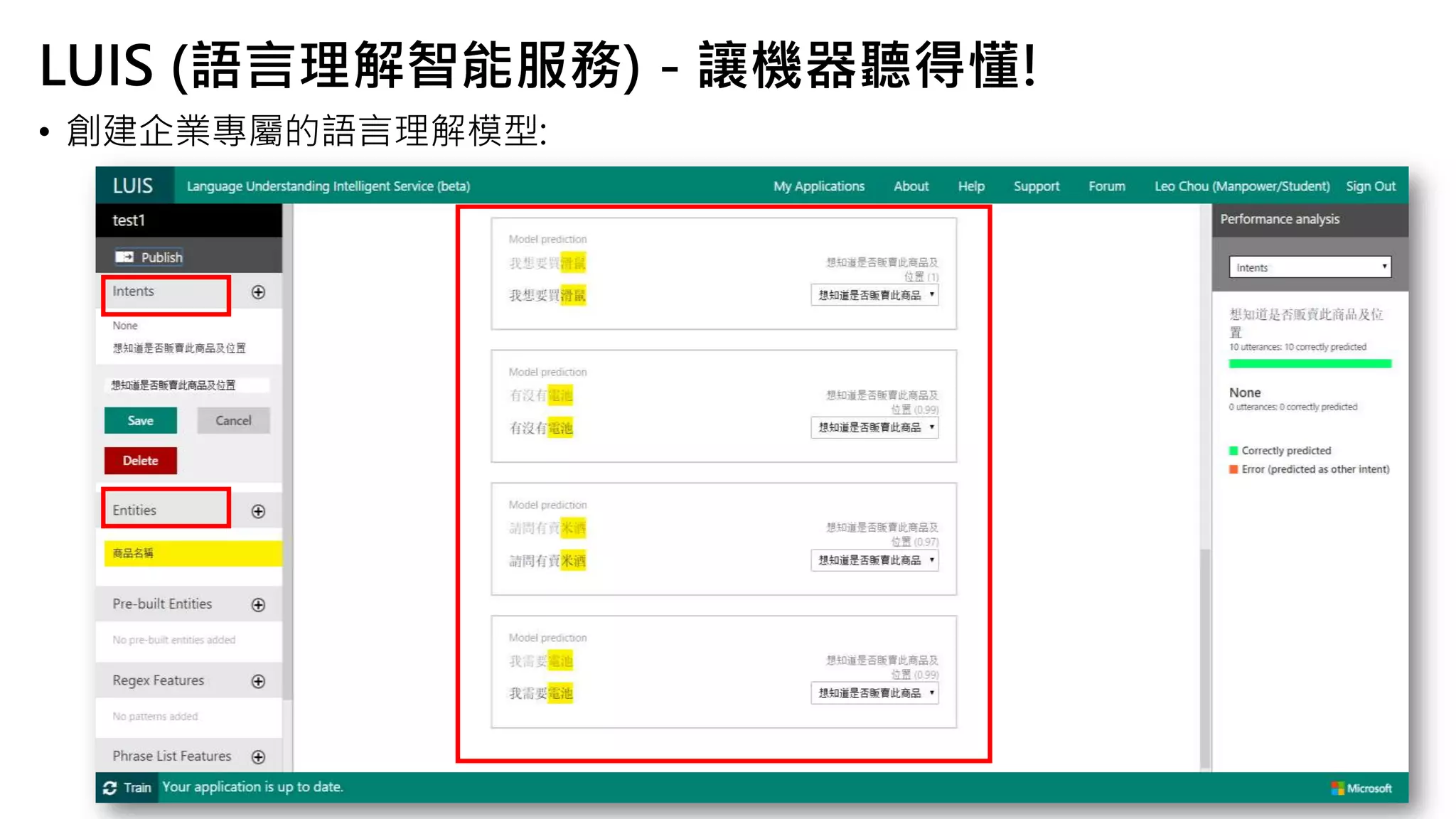Click the None entry in Performance analysis

coord(1244,392)
